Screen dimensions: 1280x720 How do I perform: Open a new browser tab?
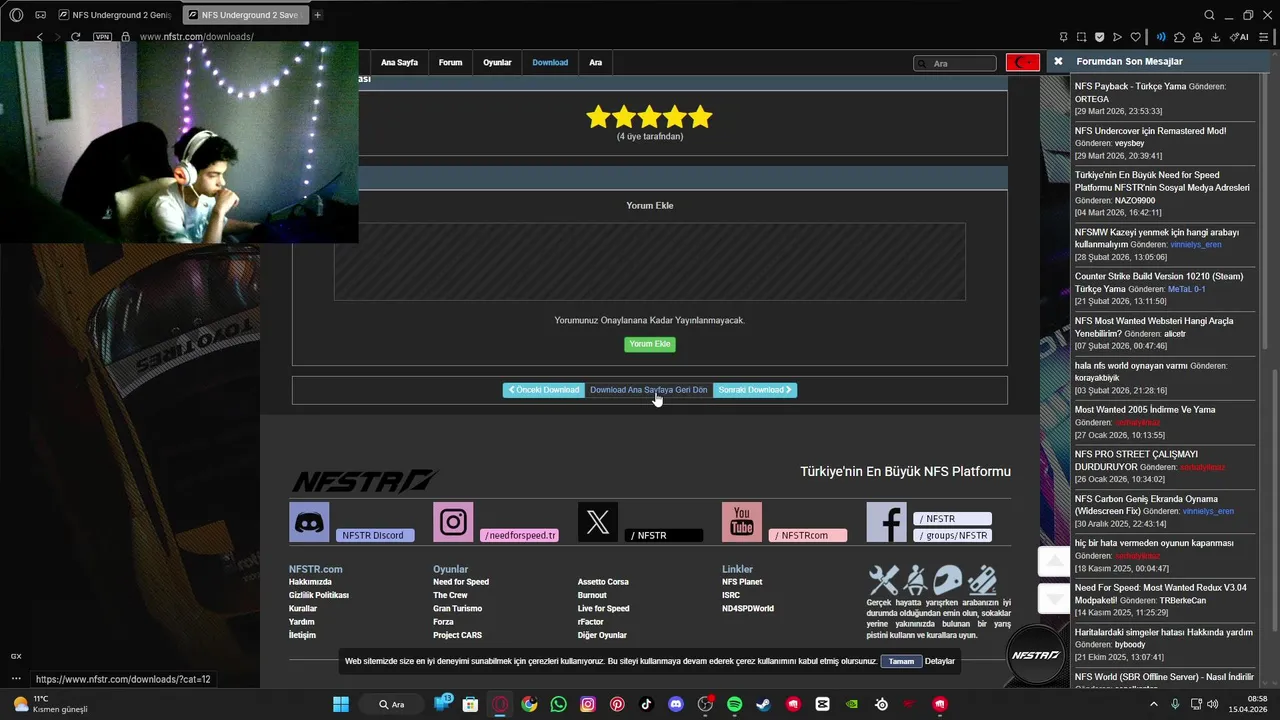click(x=317, y=15)
